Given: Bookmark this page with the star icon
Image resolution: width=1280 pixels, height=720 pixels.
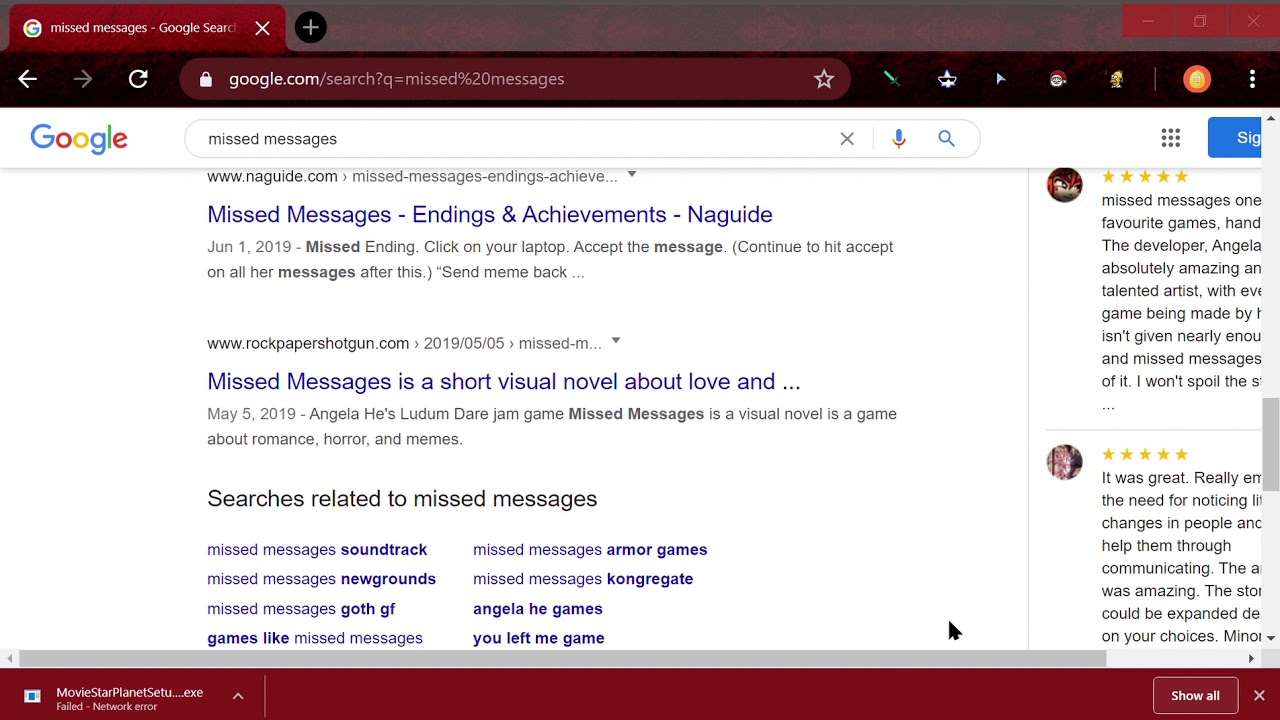Looking at the screenshot, I should coord(824,79).
